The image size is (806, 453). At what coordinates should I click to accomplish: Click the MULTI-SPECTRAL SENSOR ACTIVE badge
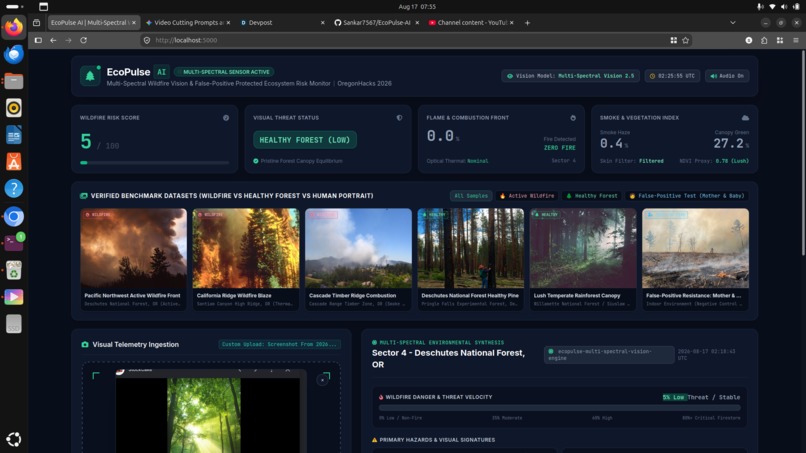(x=225, y=72)
